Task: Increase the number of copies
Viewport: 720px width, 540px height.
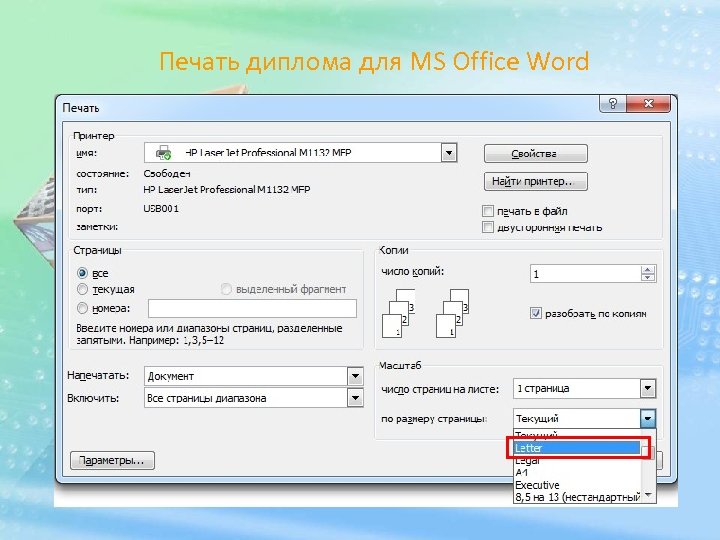Action: click(x=647, y=270)
